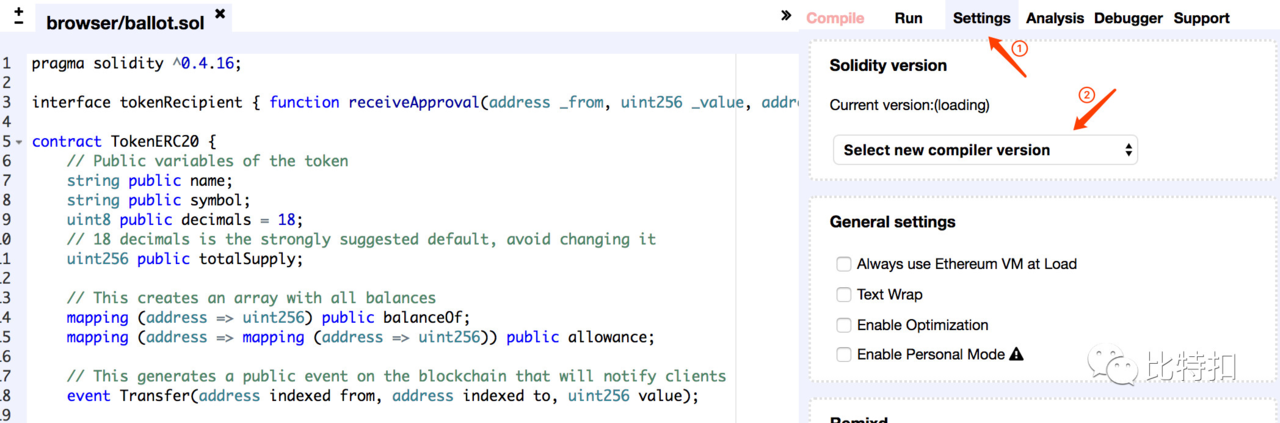Viewport: 1280px width, 423px height.
Task: Click the 'public allowance' mapping line
Action: coord(361,337)
